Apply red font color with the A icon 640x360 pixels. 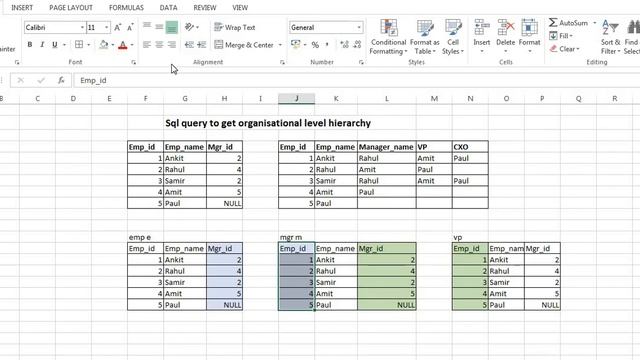123,45
